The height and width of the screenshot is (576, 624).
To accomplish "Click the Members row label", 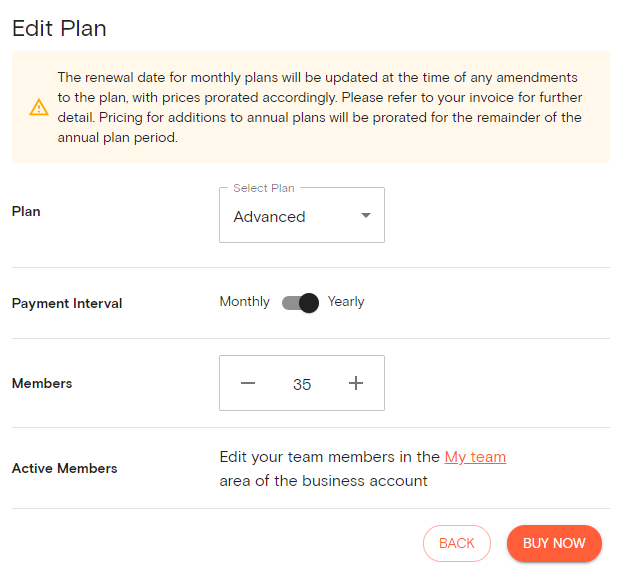I will [42, 383].
